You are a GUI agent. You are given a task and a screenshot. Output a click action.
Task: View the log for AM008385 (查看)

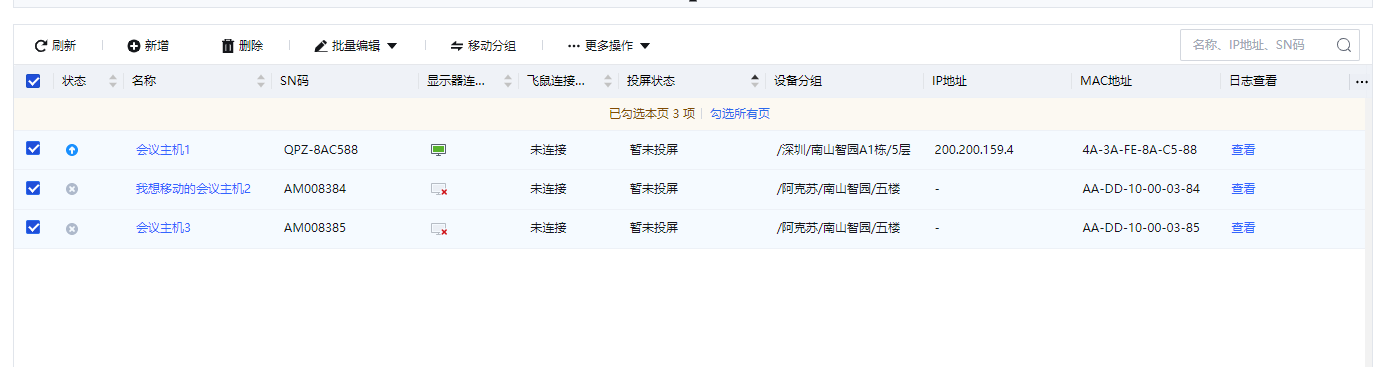pyautogui.click(x=1243, y=228)
